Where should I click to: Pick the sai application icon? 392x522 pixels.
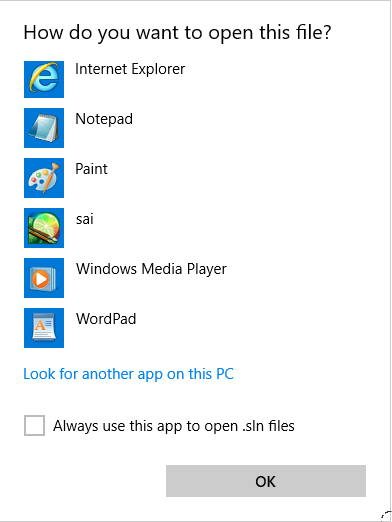tap(44, 228)
